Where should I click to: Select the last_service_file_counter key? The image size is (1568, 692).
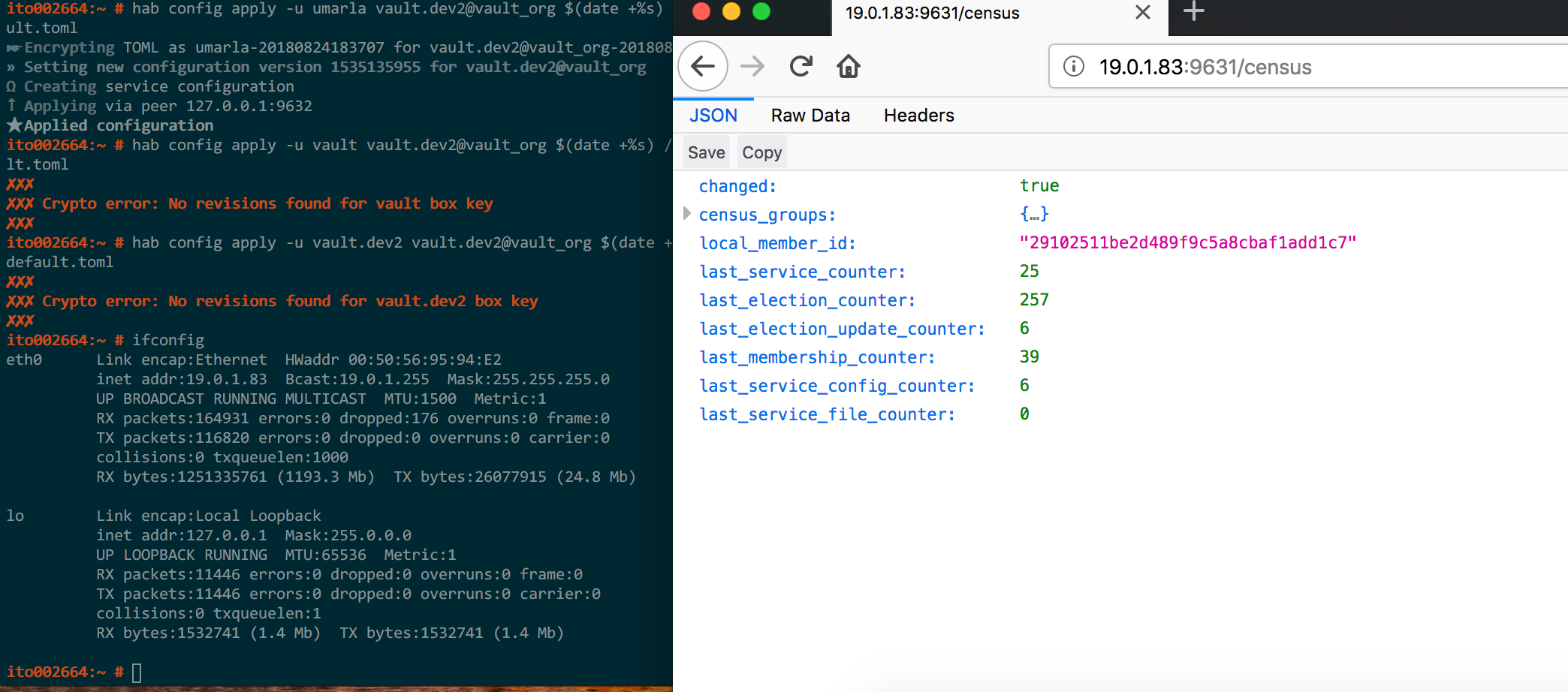pos(827,414)
